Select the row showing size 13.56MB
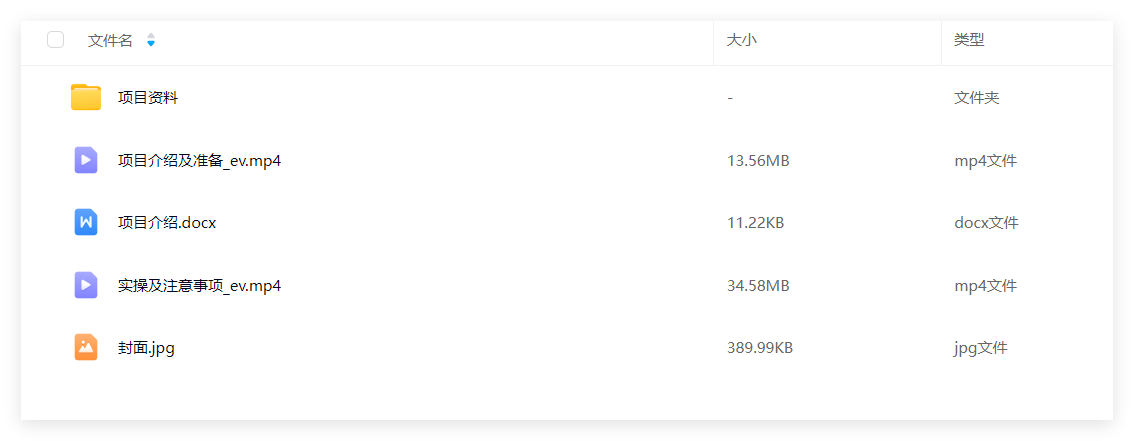 coord(567,160)
